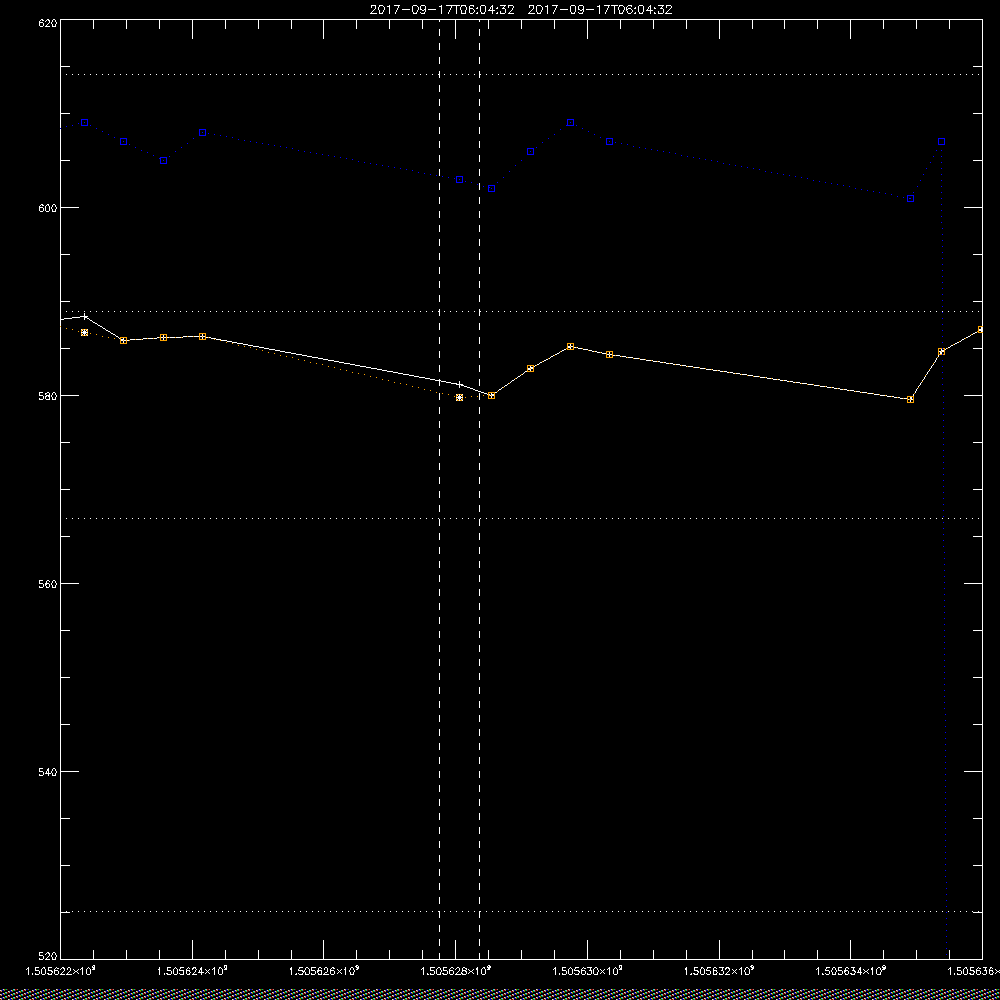Select the 520 y-axis label
The image size is (1000, 1000).
click(48, 957)
